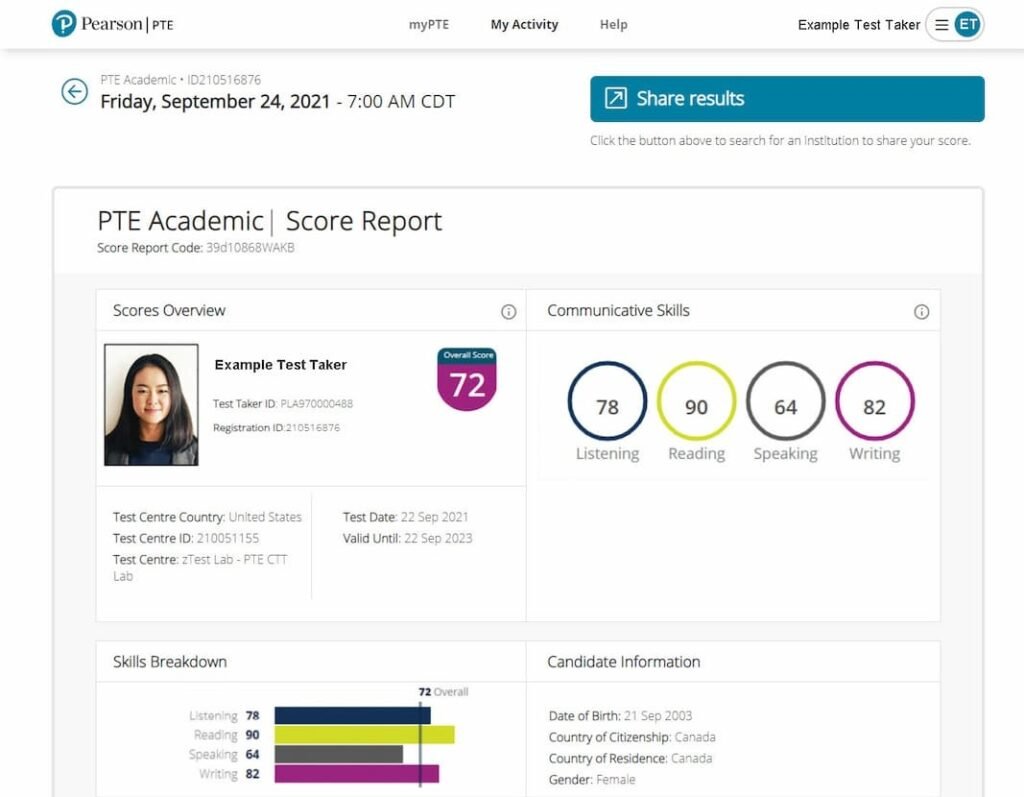Viewport: 1024px width, 797px height.
Task: Click the Share results button
Action: tap(787, 99)
